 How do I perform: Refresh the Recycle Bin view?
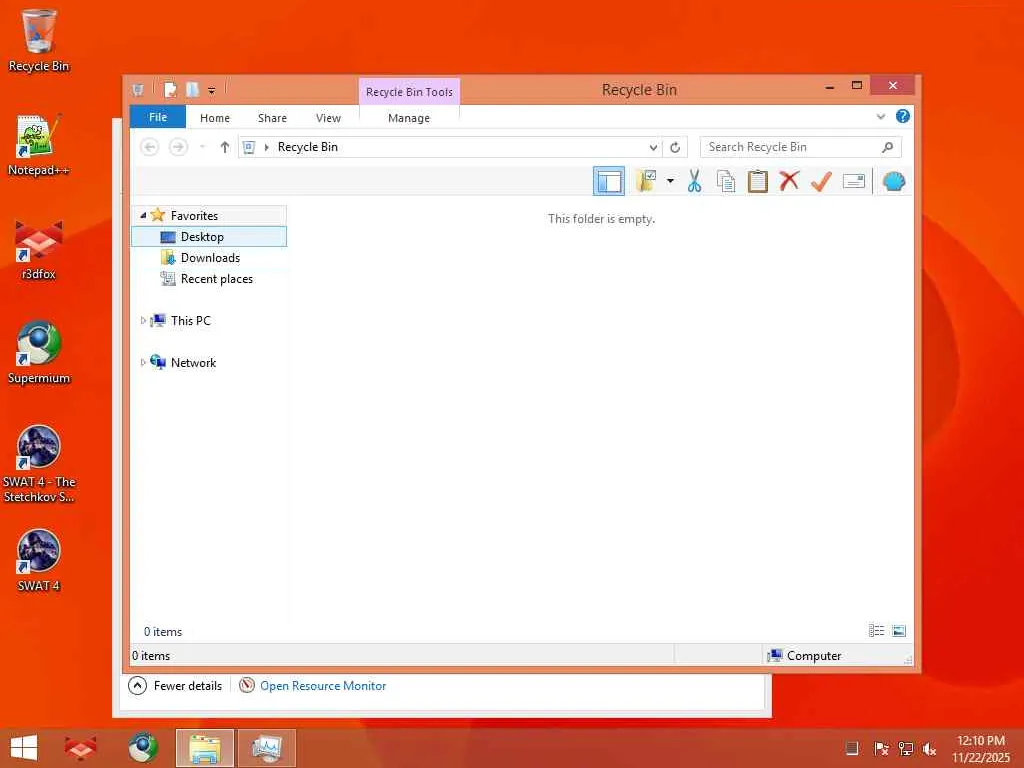[x=675, y=148]
